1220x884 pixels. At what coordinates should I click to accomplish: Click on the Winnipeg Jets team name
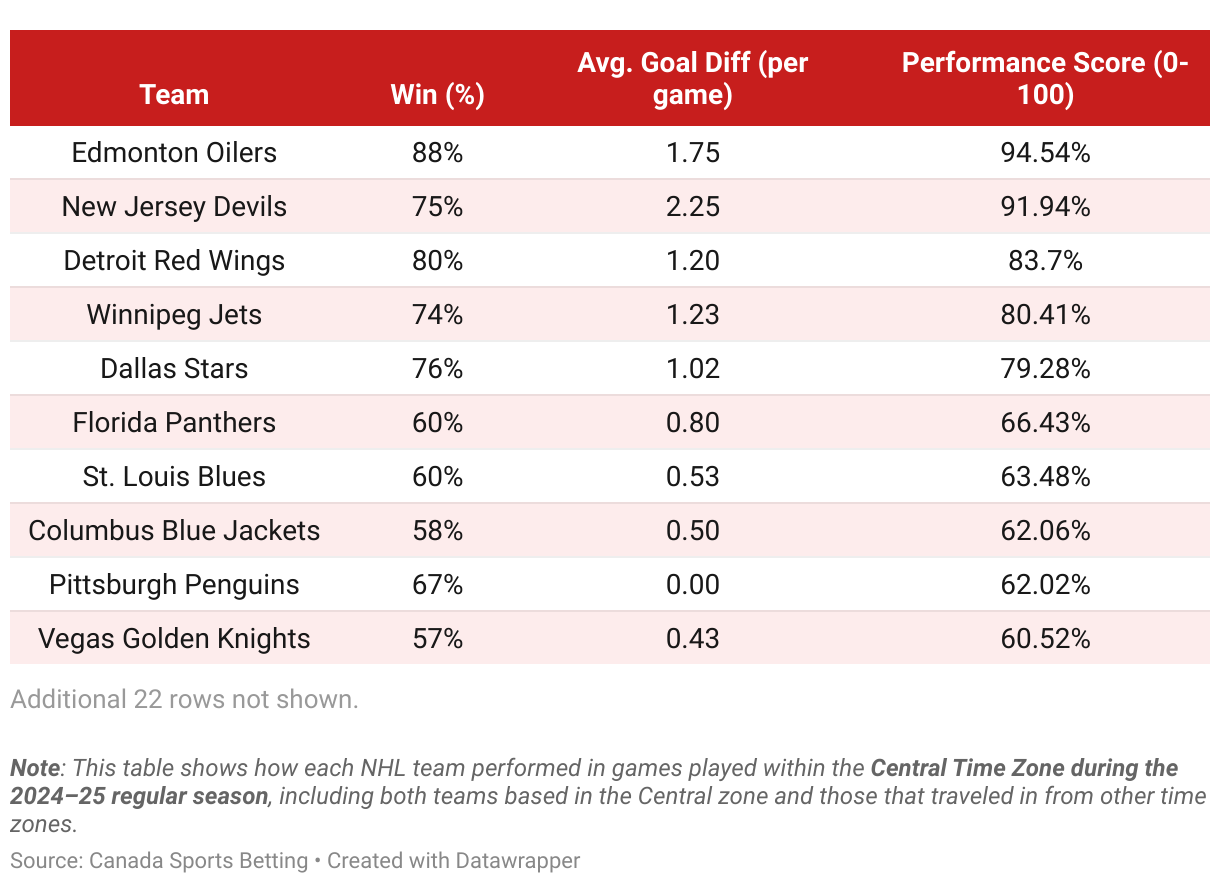tap(174, 315)
